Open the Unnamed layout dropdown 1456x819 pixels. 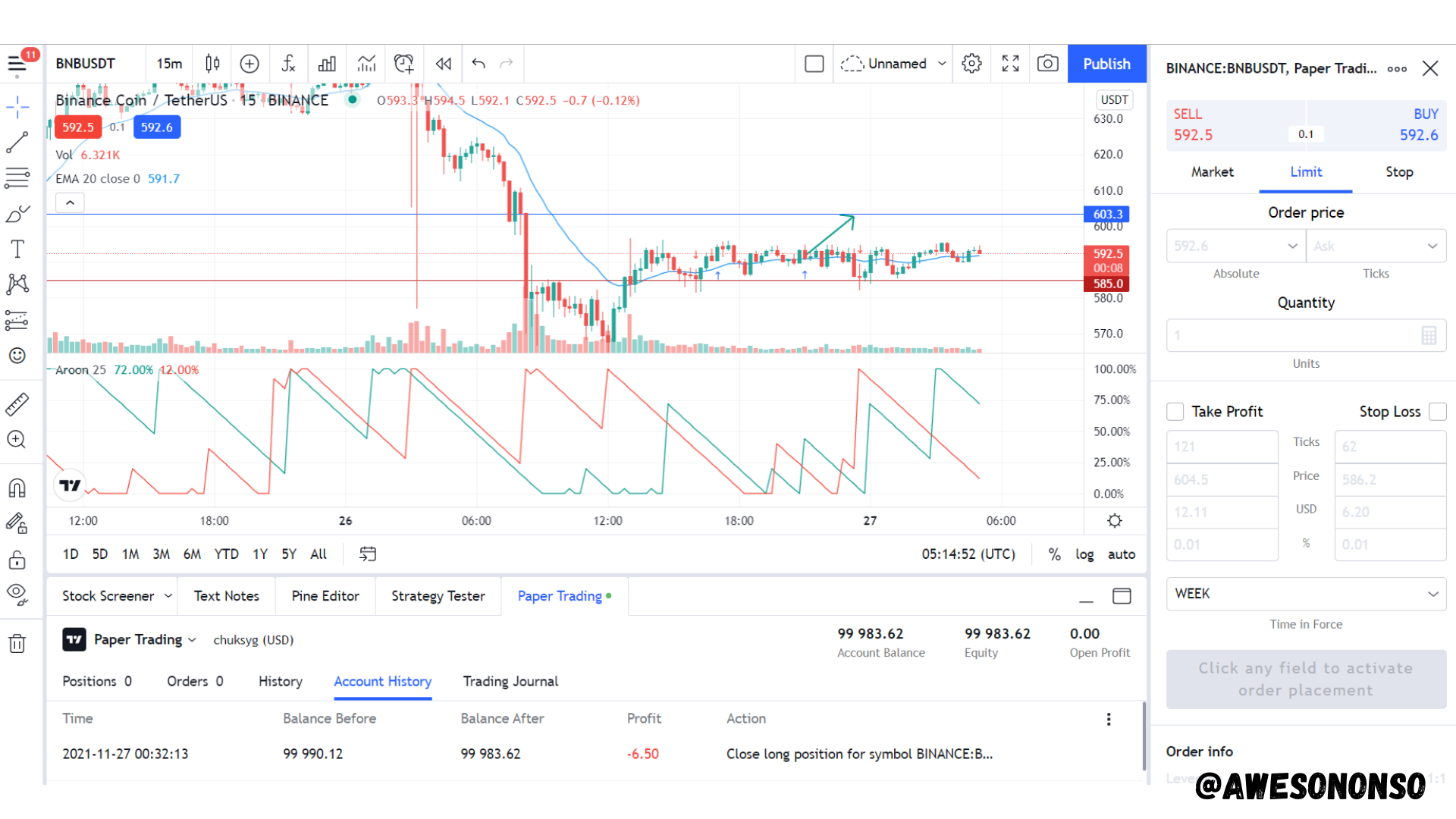tap(894, 64)
